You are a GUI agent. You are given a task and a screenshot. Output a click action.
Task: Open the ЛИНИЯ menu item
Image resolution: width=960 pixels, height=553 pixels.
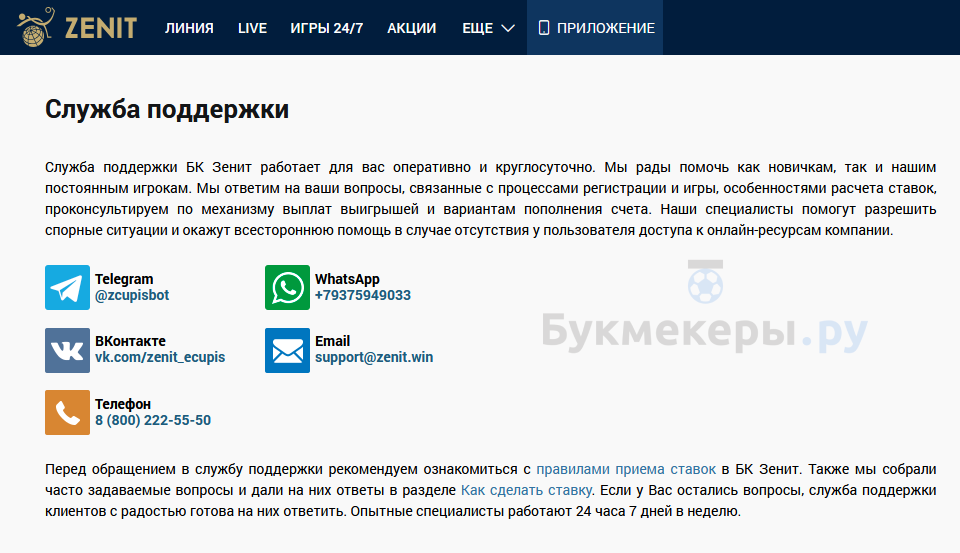[189, 28]
